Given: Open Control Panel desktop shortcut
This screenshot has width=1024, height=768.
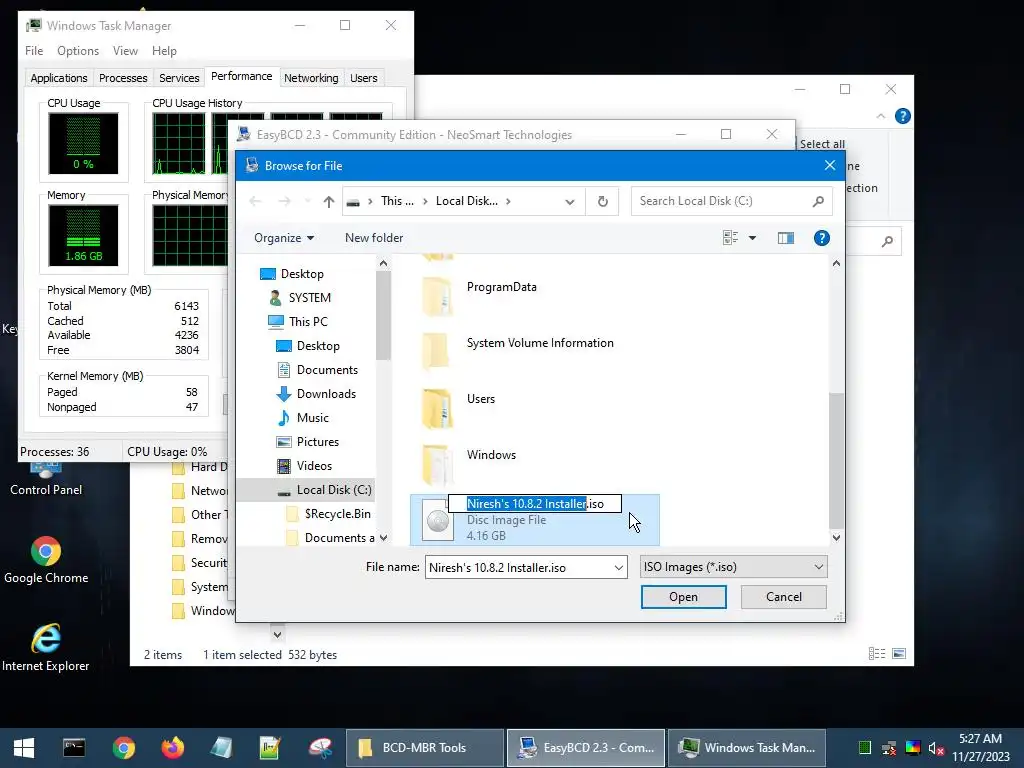Looking at the screenshot, I should [46, 478].
